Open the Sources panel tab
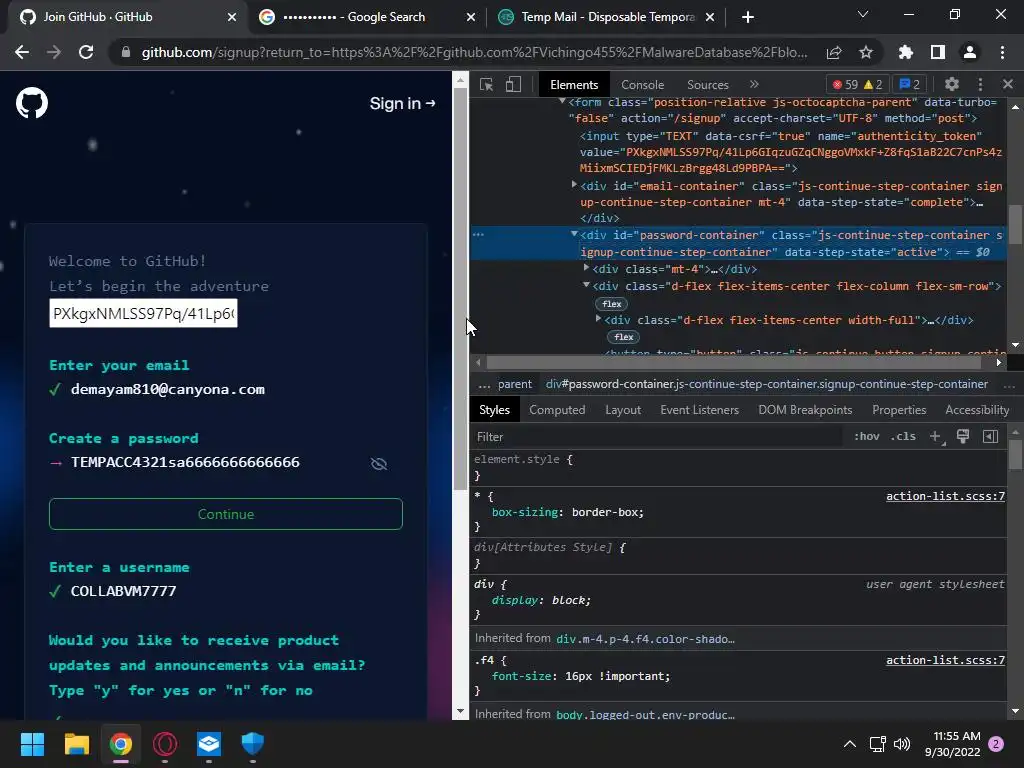1024x768 pixels. [708, 84]
